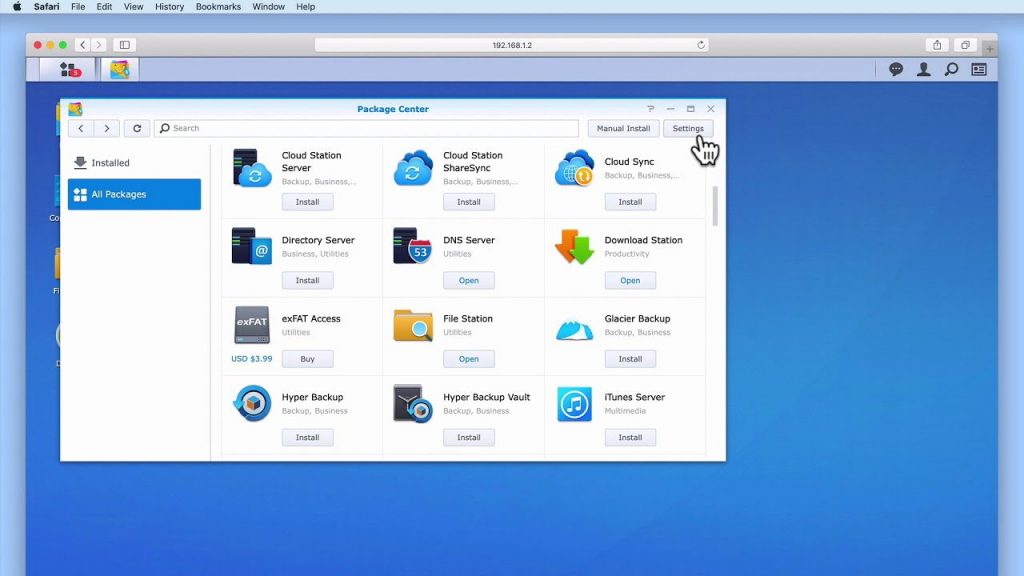
Task: Open the DSM main menu icon
Action: pos(69,69)
